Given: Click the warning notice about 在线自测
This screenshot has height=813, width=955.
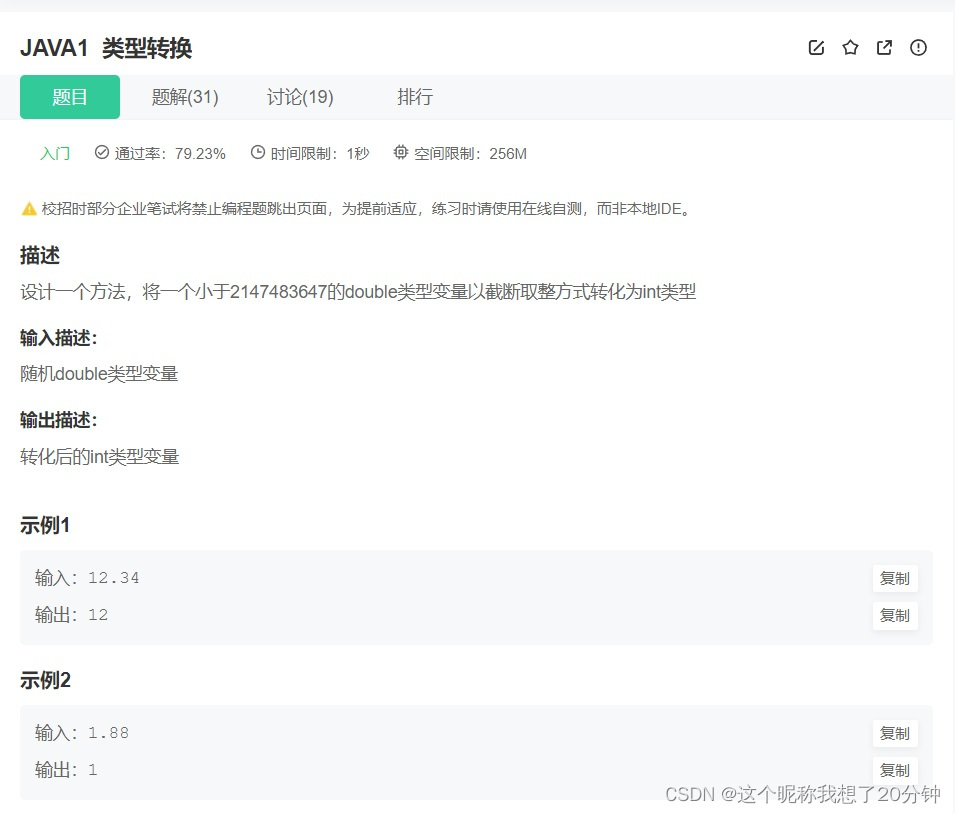Looking at the screenshot, I should point(365,209).
